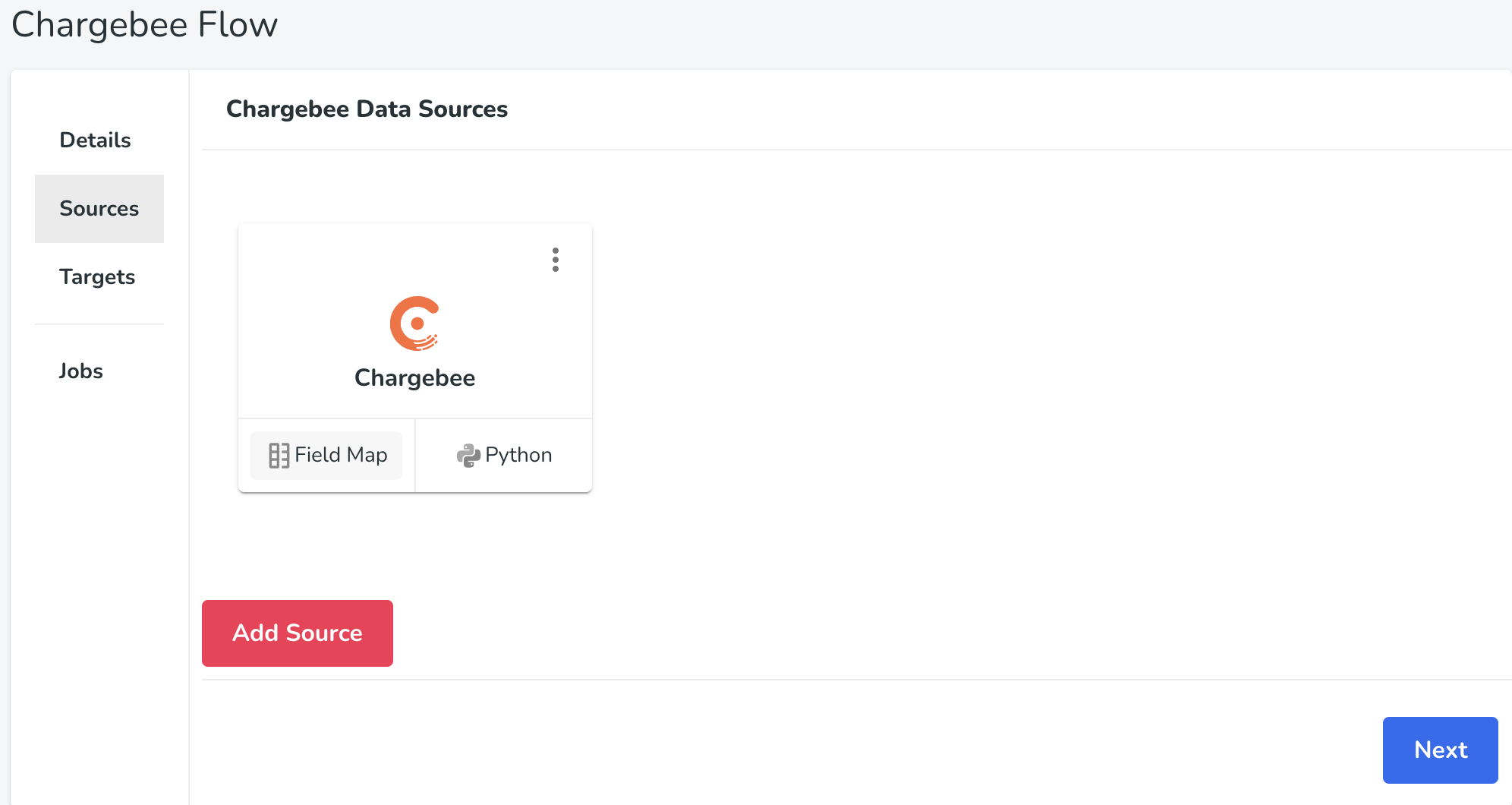Open the Field Map editor

pos(326,456)
